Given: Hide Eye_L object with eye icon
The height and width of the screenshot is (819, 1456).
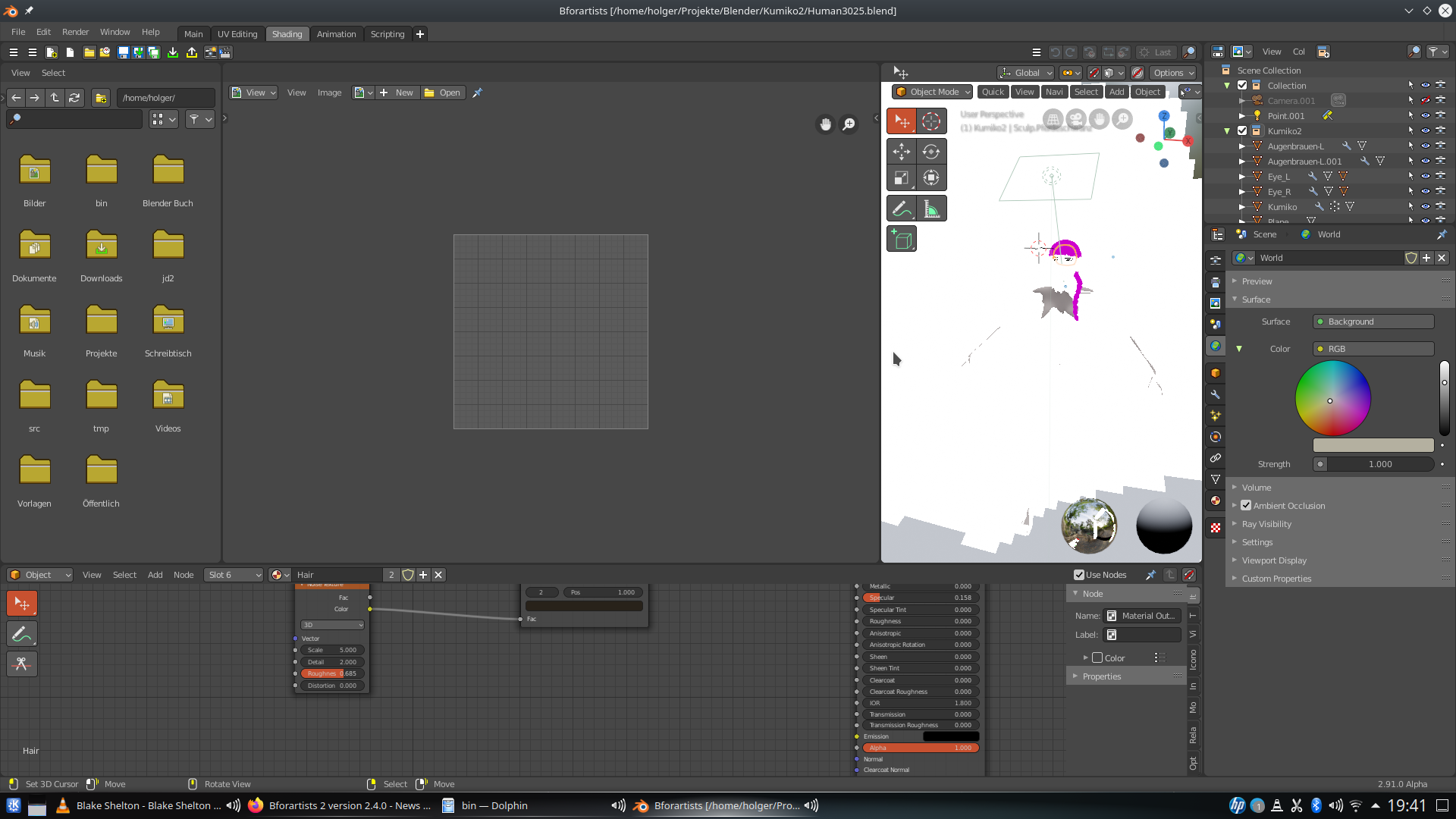Looking at the screenshot, I should [1425, 177].
